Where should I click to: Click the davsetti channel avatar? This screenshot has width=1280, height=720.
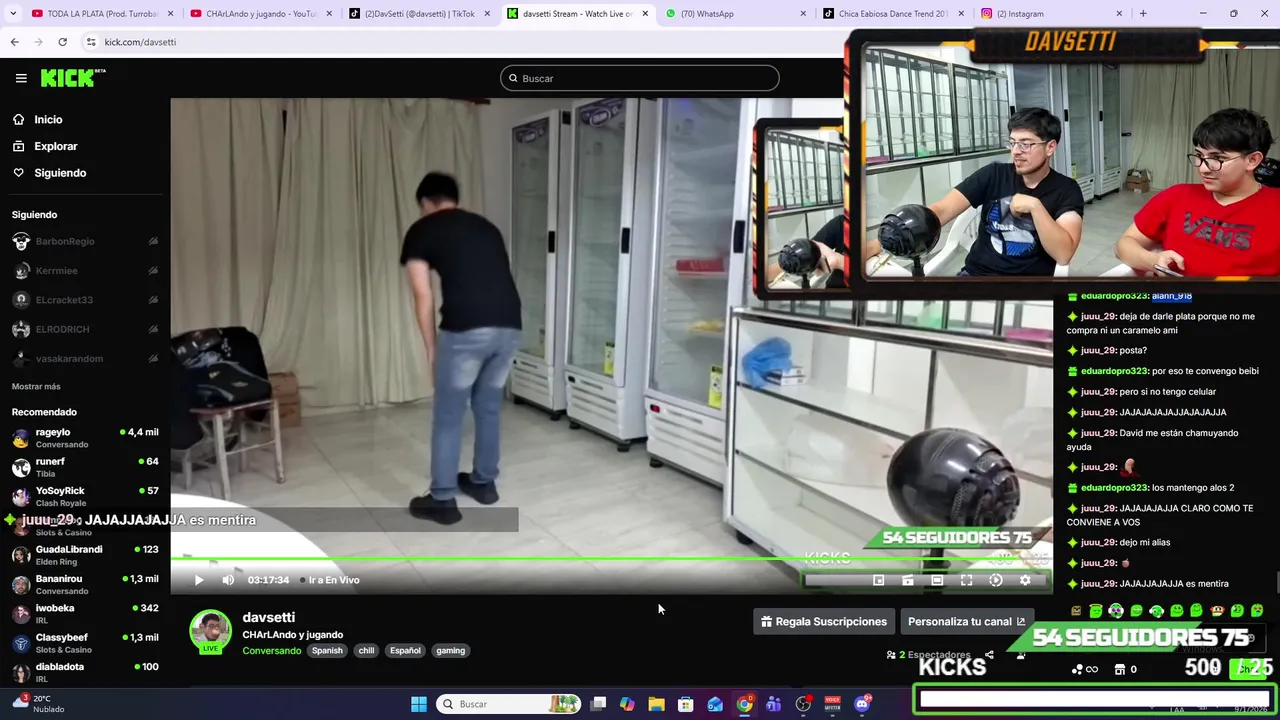tap(210, 632)
